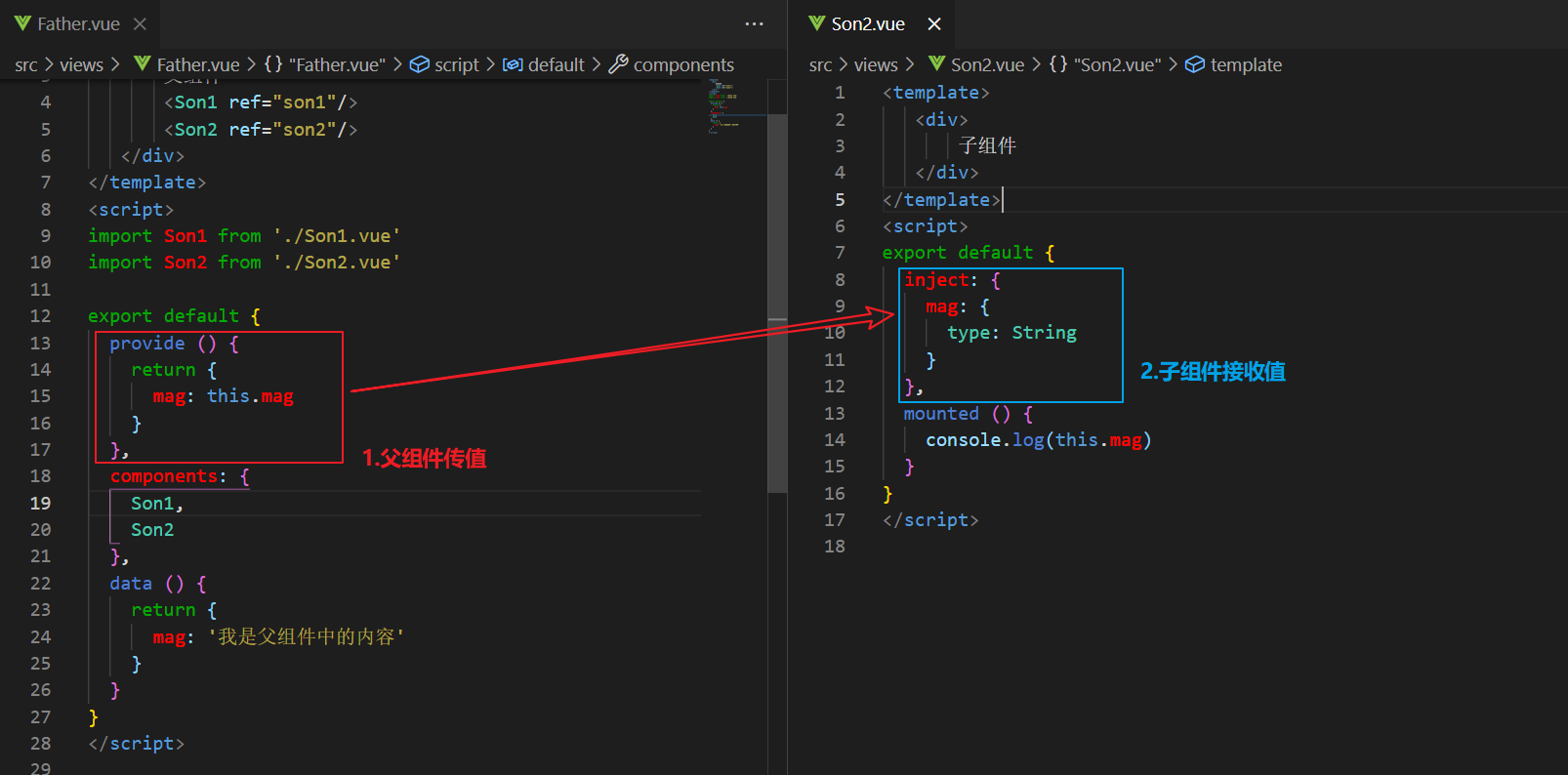Click the data () function name
The image size is (1568, 775).
[x=131, y=583]
